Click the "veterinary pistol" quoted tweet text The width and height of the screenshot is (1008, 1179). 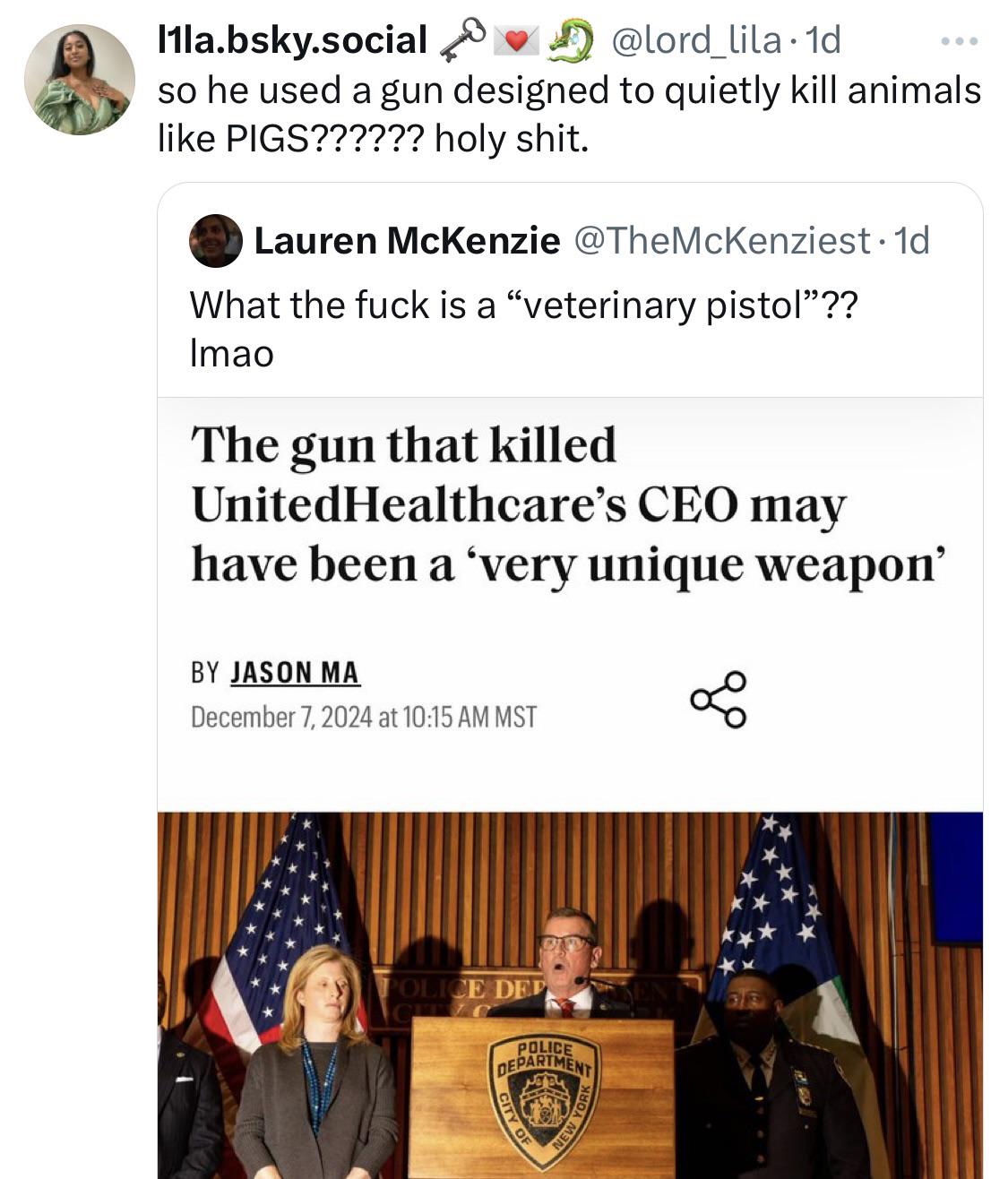(523, 306)
